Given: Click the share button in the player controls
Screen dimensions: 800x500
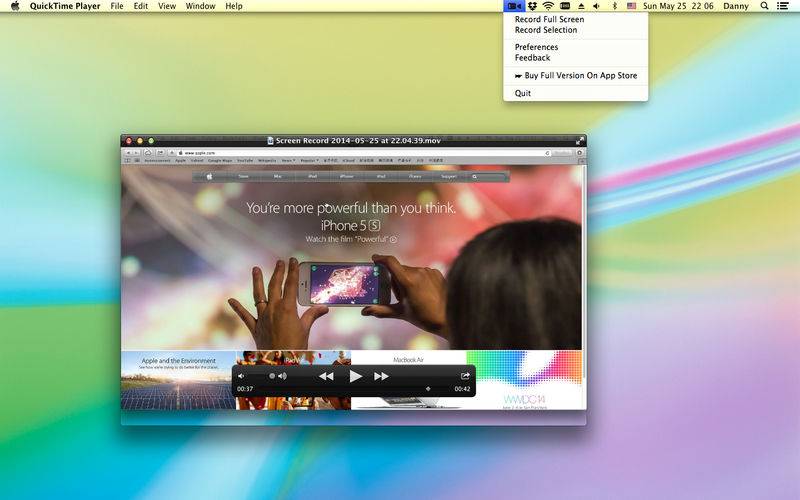Looking at the screenshot, I should [465, 376].
